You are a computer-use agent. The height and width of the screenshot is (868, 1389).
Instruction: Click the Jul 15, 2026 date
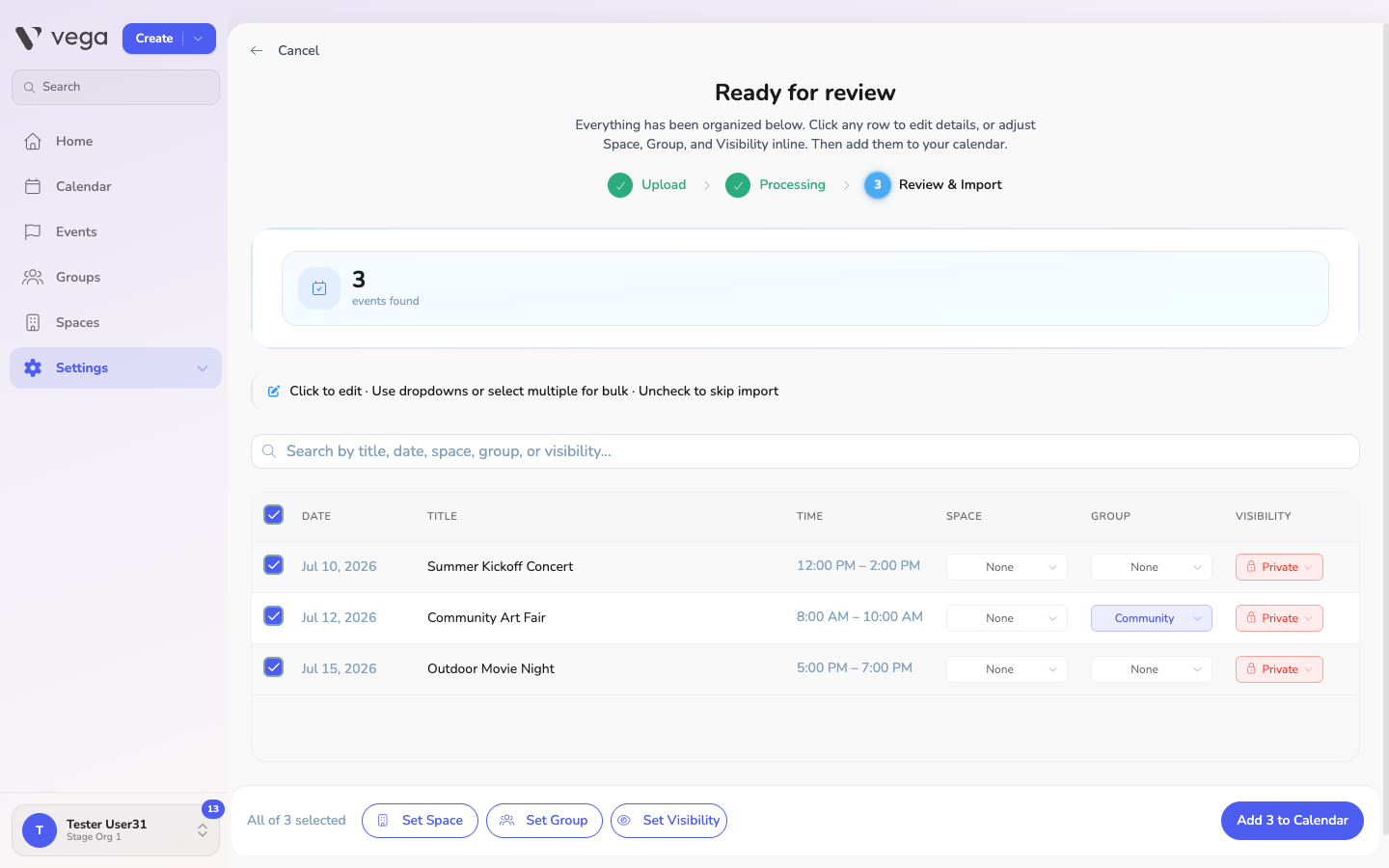[x=339, y=668]
